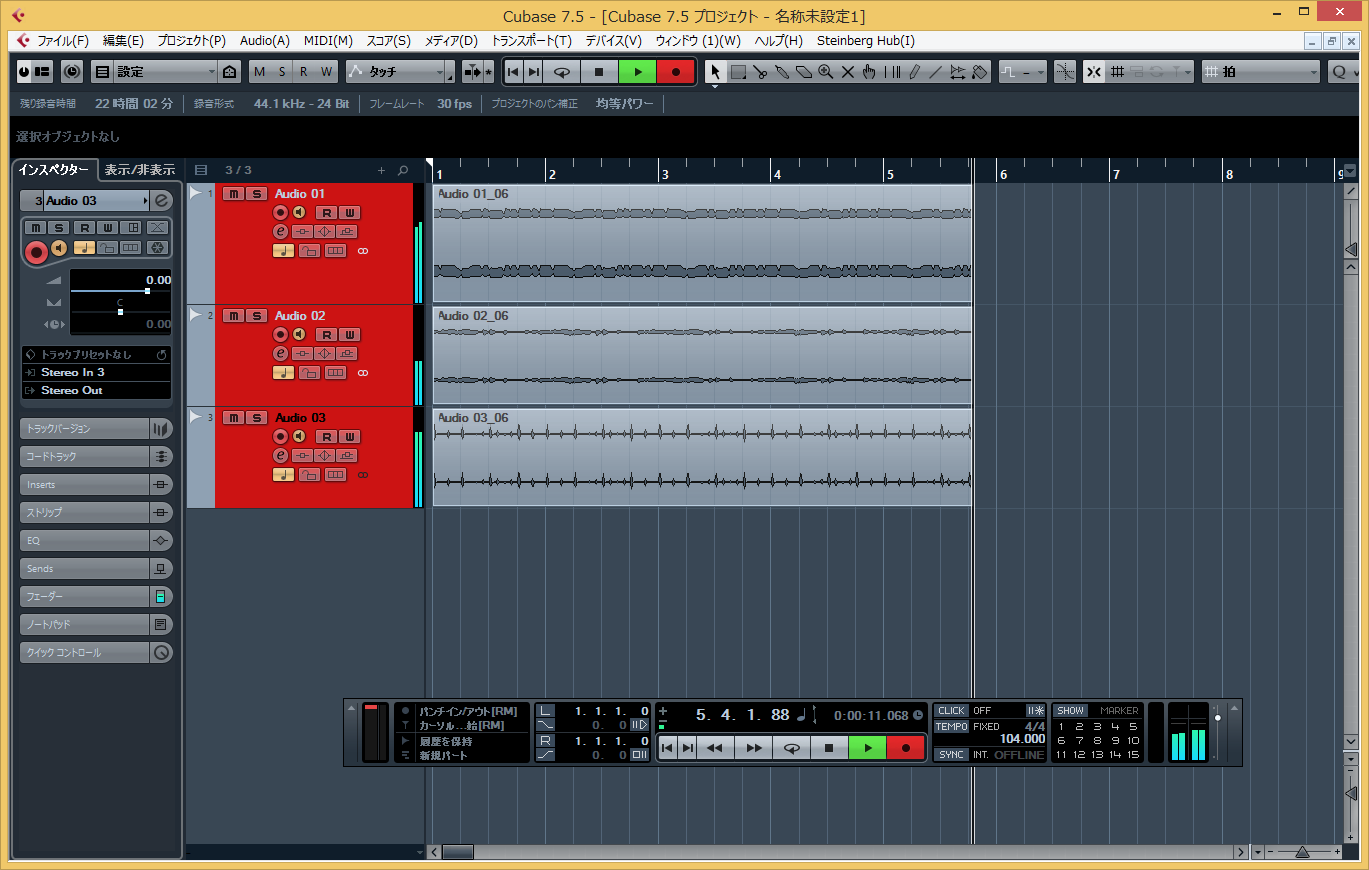Click the add track plus icon
The height and width of the screenshot is (870, 1369).
(381, 170)
